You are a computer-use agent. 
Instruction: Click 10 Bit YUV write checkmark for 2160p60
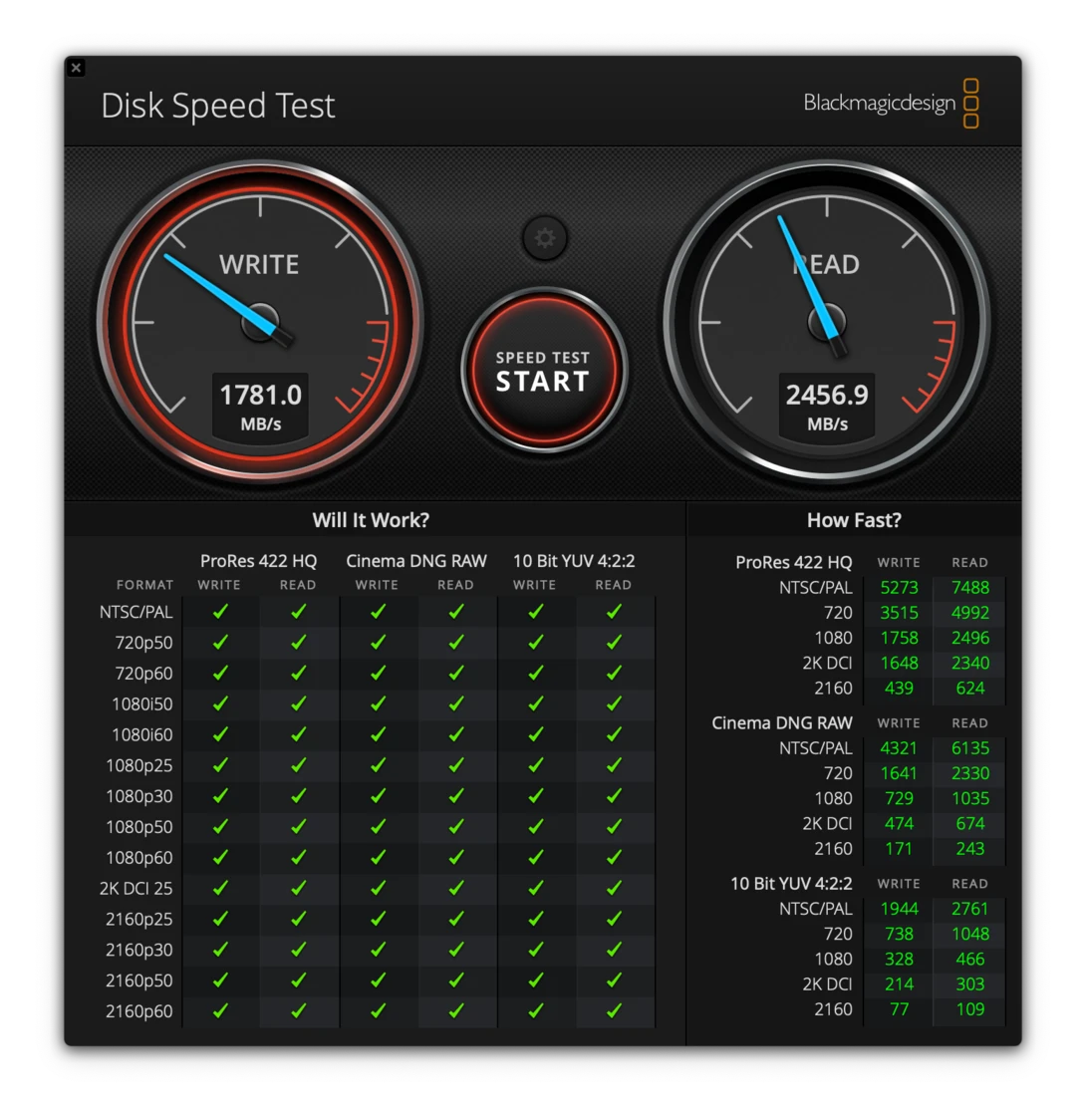(535, 1010)
